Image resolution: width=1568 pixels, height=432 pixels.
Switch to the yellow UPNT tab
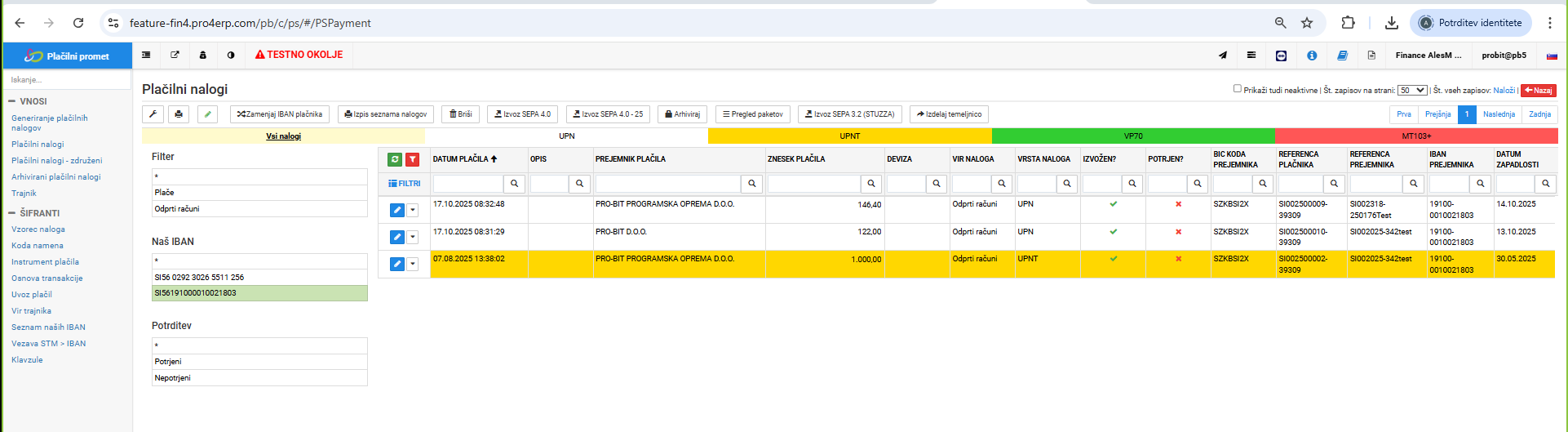850,136
